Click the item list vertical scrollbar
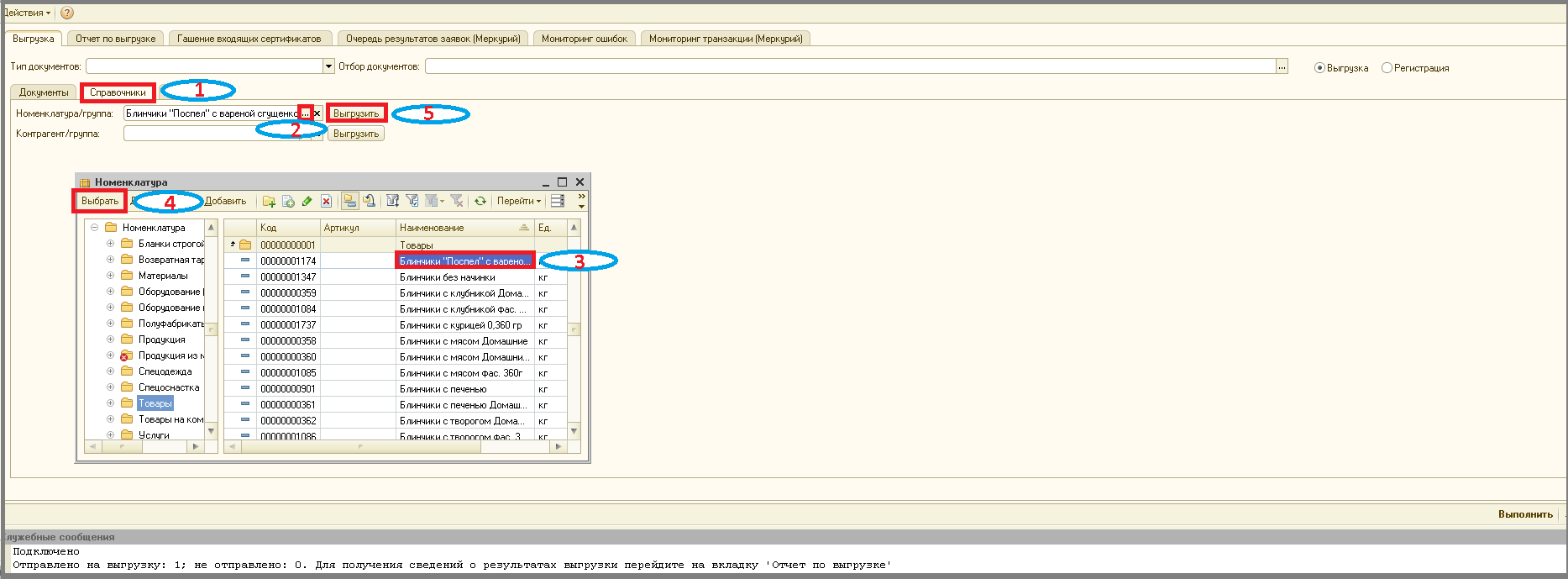The image size is (1568, 579). 574,329
